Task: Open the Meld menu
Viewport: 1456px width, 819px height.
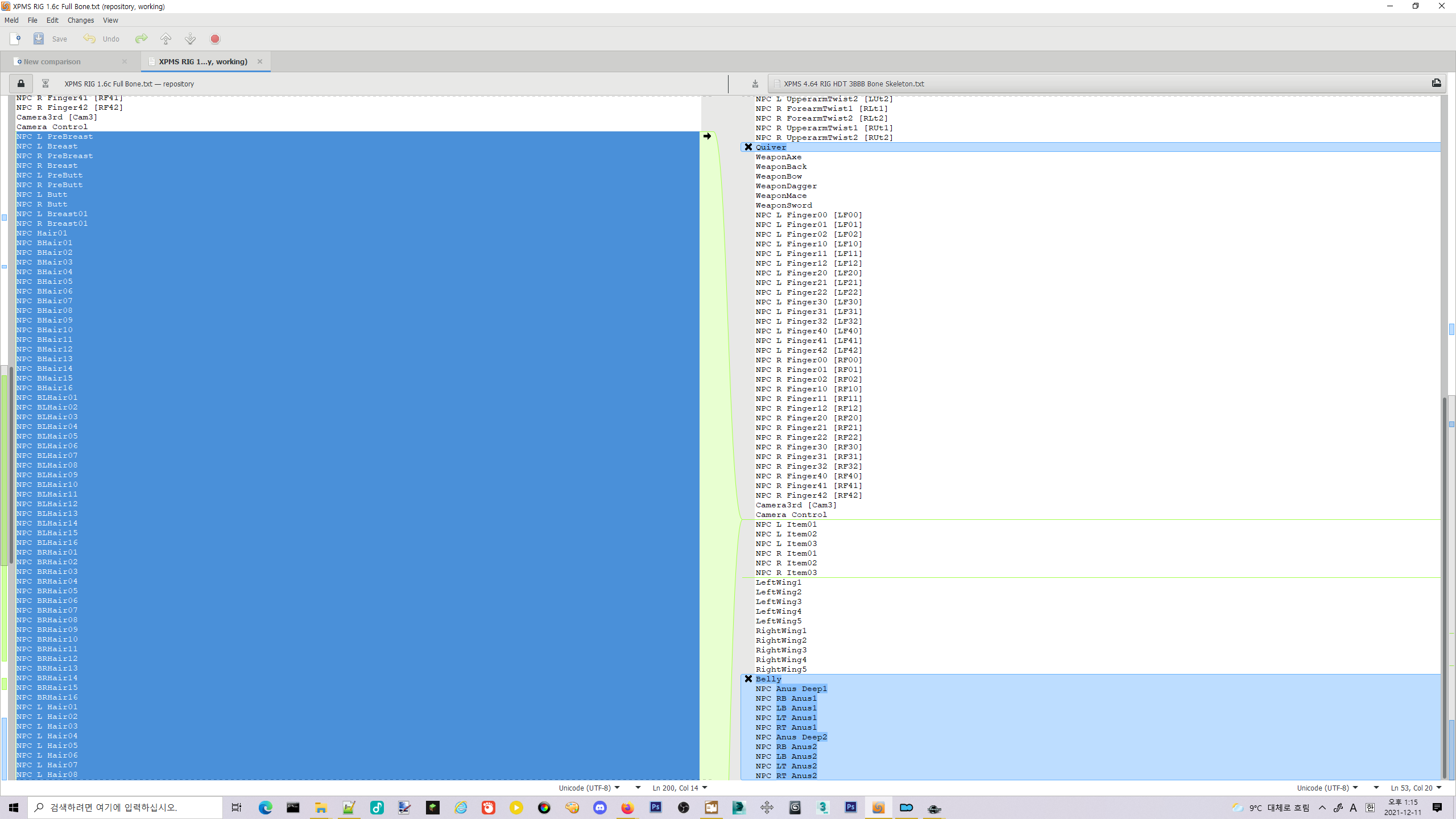Action: tap(11, 20)
